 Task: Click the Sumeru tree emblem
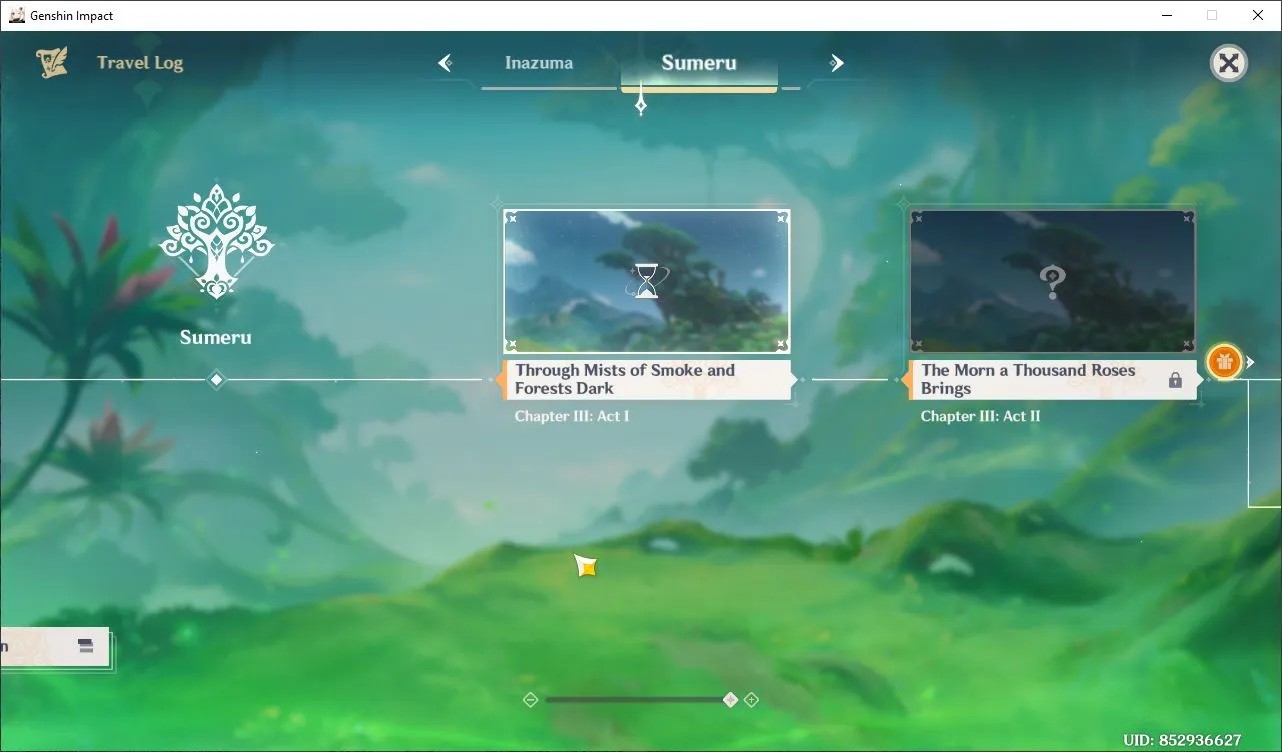[x=216, y=242]
